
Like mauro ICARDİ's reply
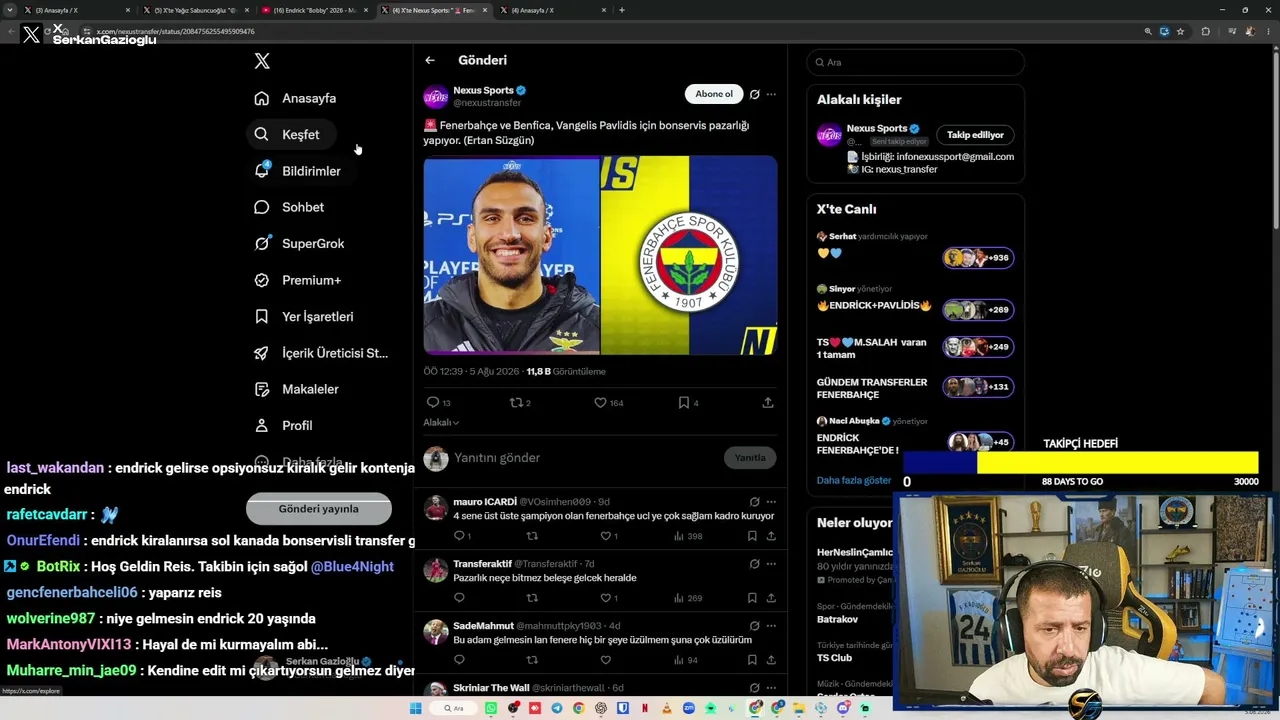coord(605,536)
